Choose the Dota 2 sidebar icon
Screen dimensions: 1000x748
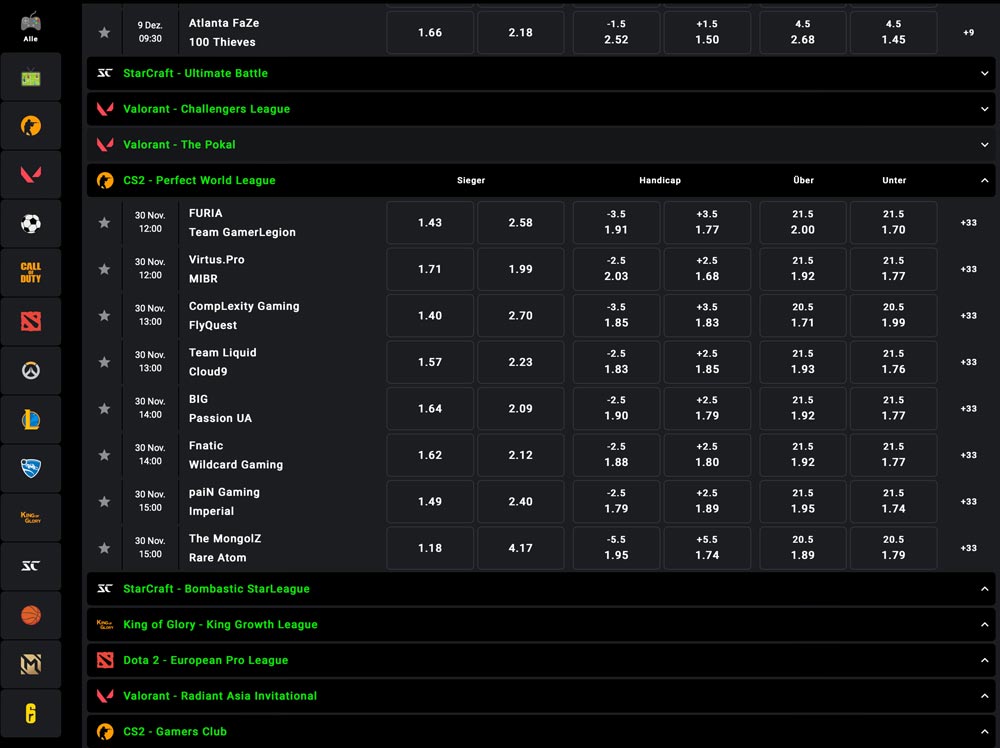[30, 322]
